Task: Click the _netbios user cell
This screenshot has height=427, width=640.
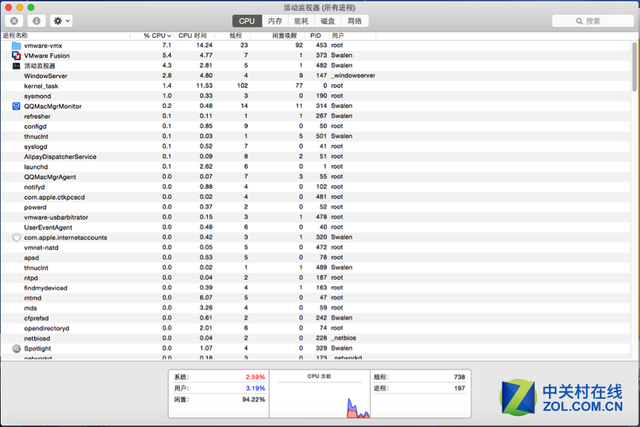Action: click(344, 338)
